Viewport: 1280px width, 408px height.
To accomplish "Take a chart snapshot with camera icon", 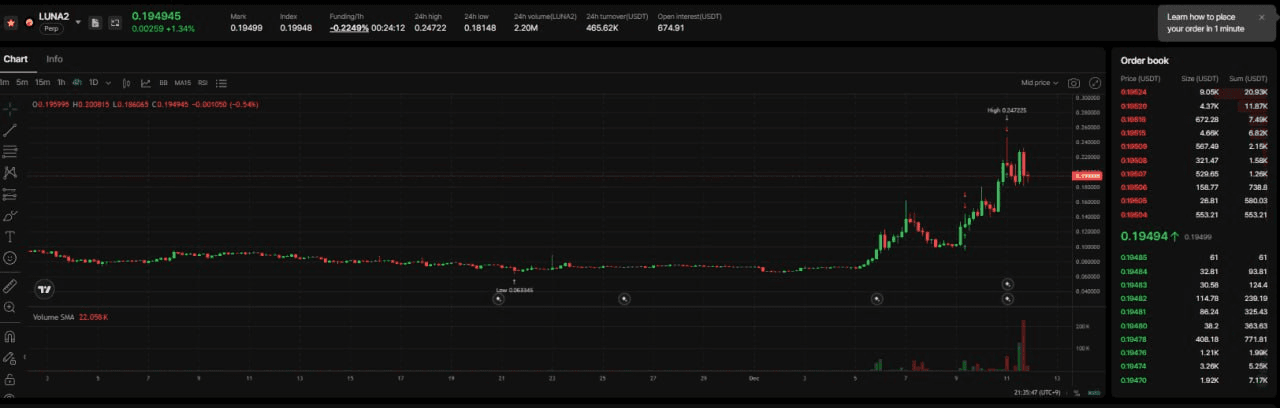I will [1074, 83].
